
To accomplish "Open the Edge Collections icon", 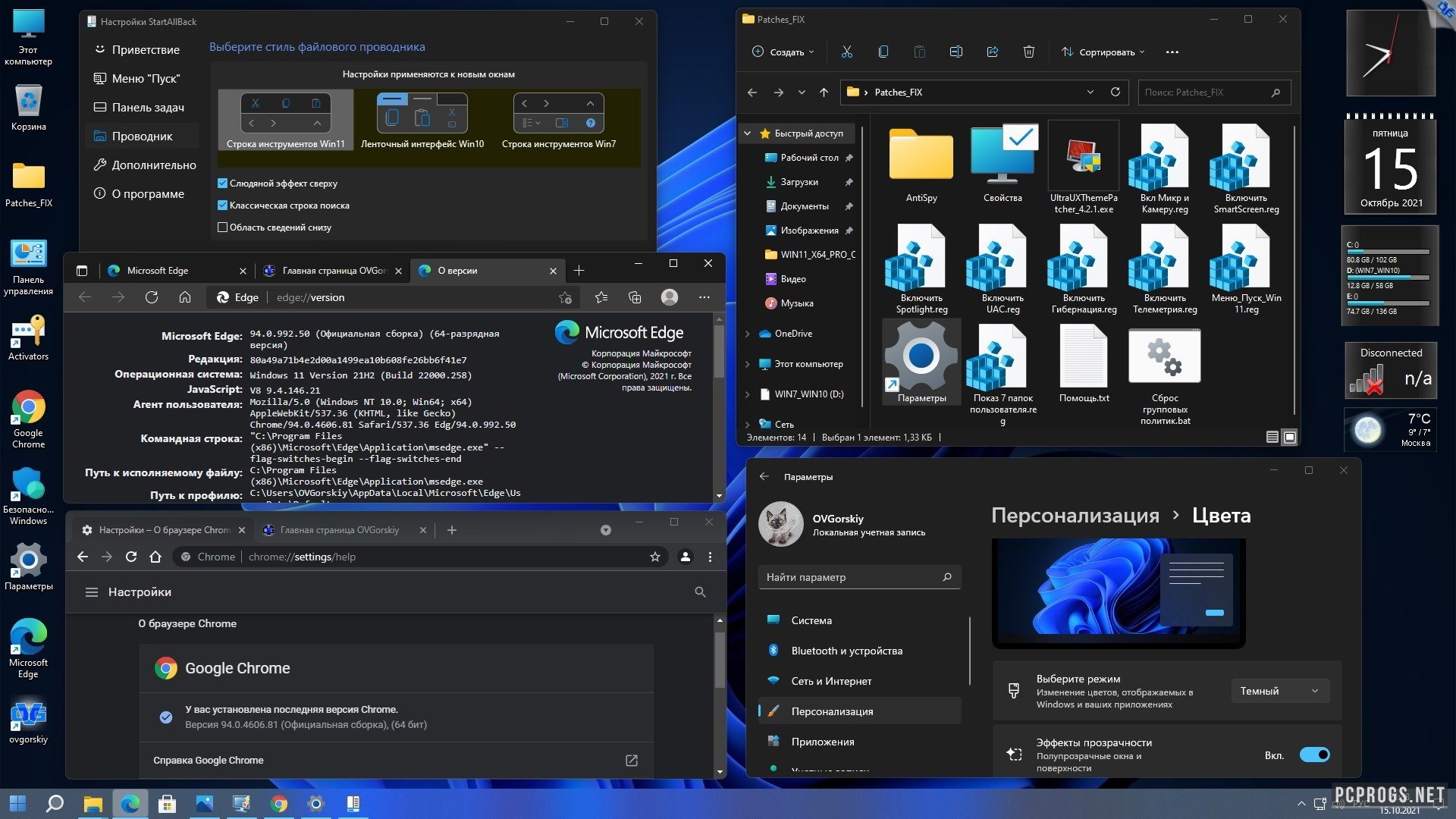I will (x=635, y=297).
